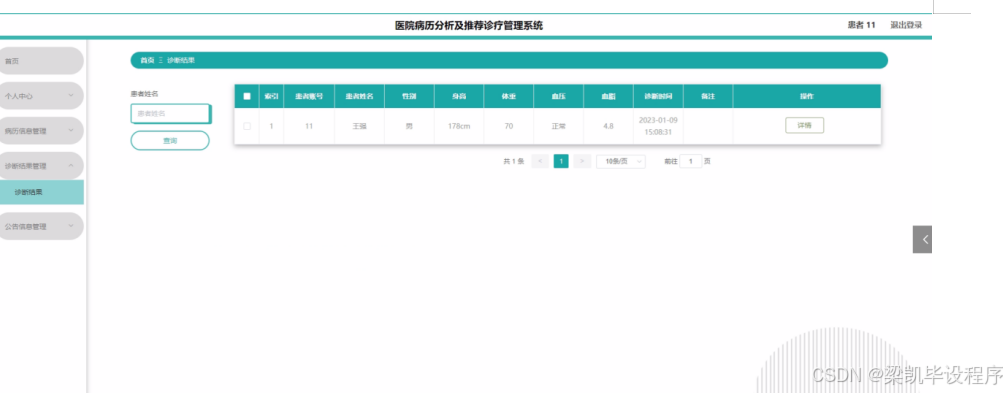Click the 178cm height cell

coord(459,126)
